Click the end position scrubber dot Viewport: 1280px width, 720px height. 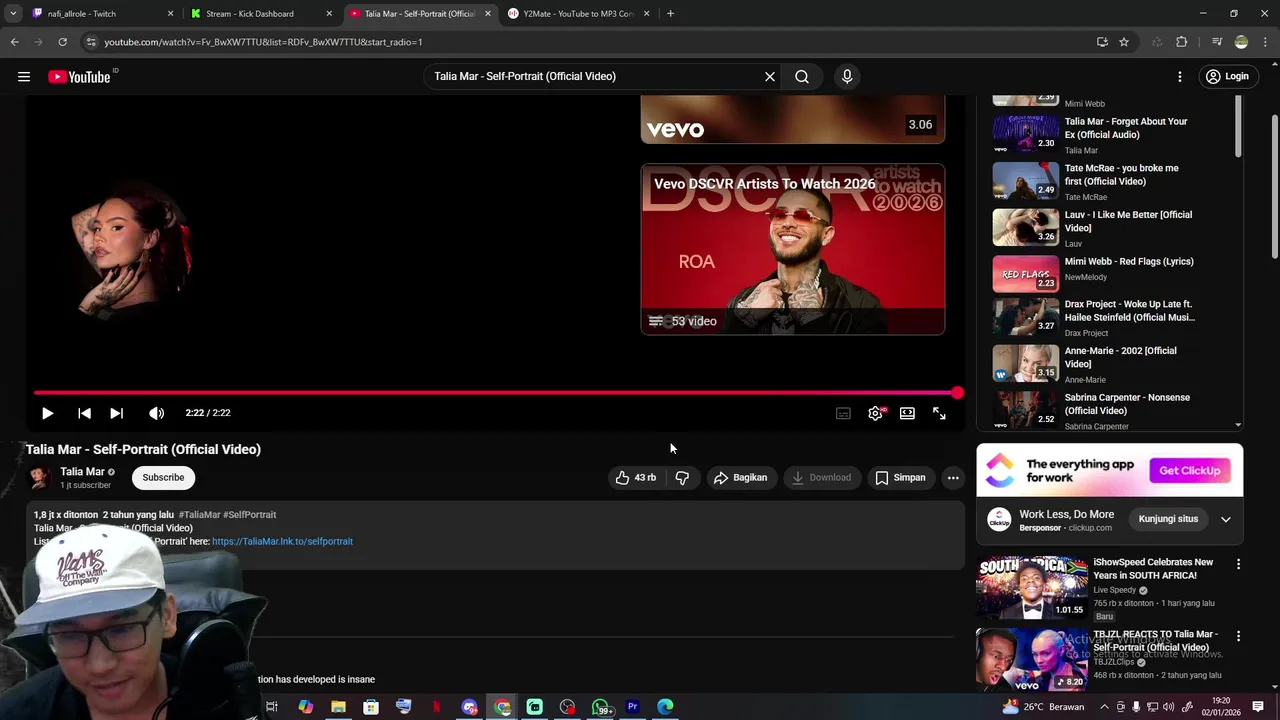(957, 393)
